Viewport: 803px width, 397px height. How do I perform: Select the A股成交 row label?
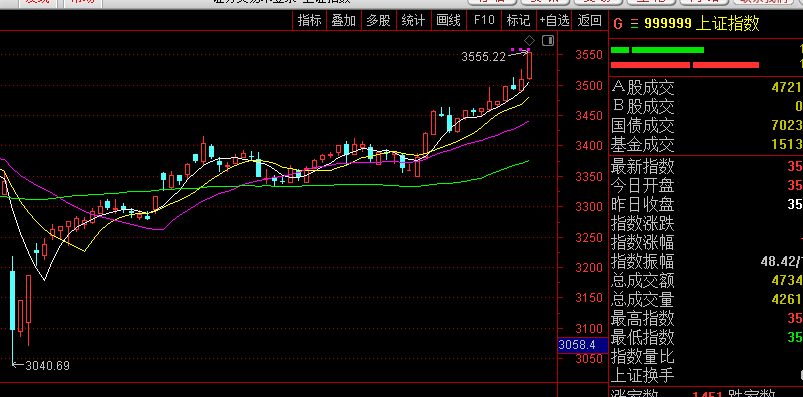(643, 88)
